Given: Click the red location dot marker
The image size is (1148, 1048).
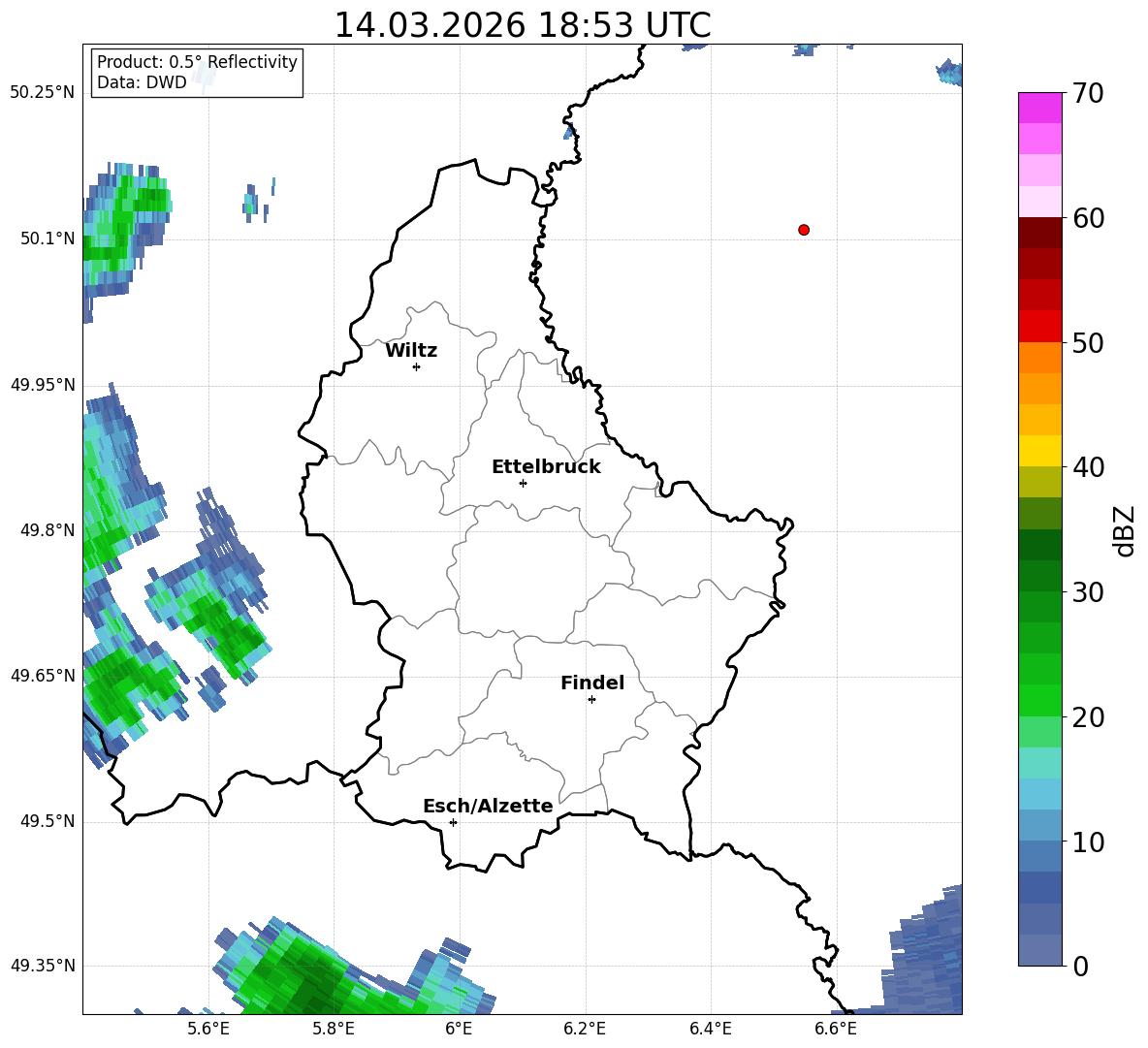Looking at the screenshot, I should tap(804, 230).
